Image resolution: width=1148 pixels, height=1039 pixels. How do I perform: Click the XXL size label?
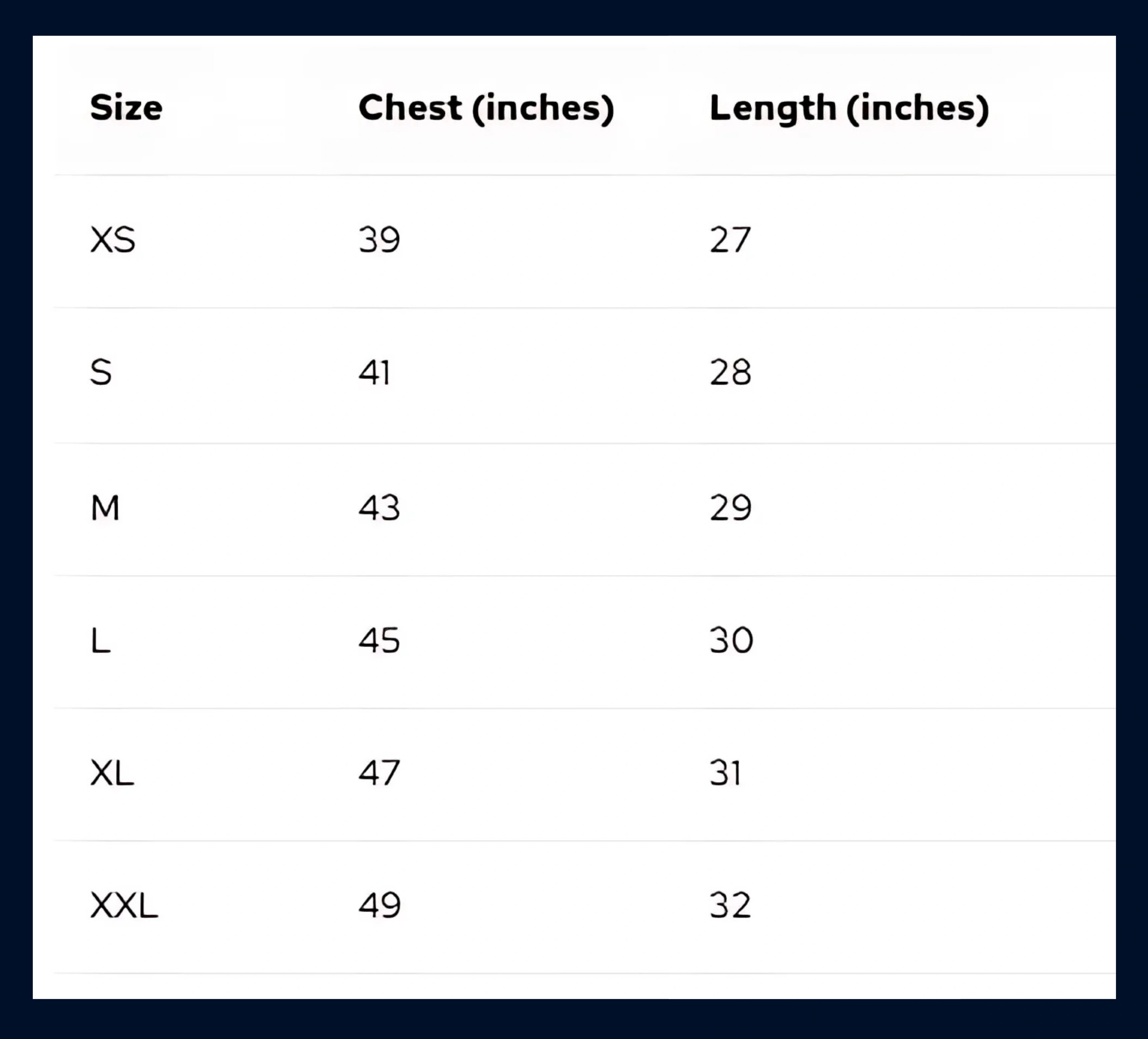(x=124, y=906)
